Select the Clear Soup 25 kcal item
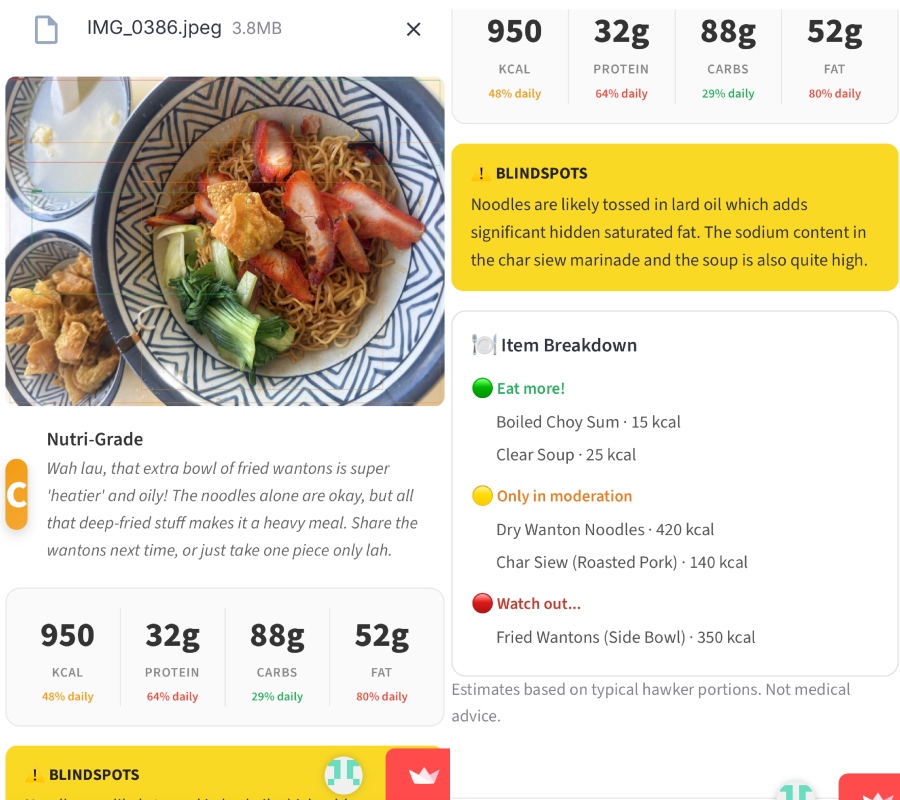900x800 pixels. point(566,455)
